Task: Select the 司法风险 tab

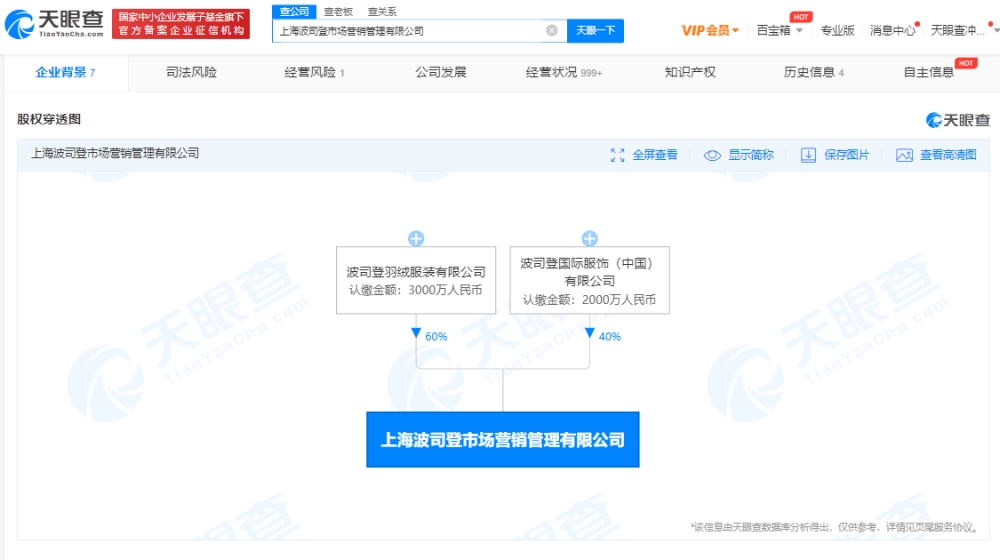Action: pyautogui.click(x=191, y=72)
